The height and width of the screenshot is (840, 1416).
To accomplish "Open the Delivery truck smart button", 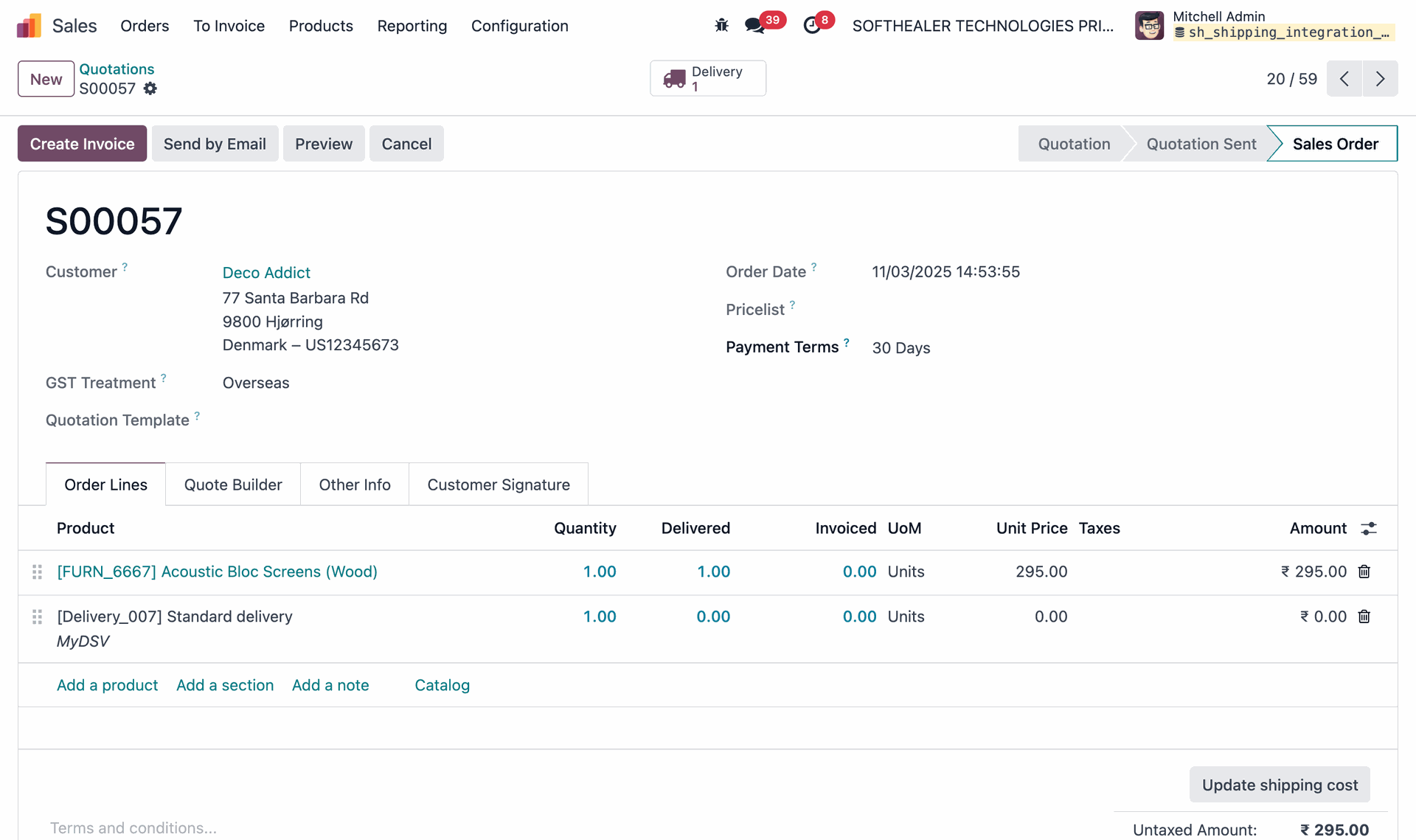I will [707, 78].
